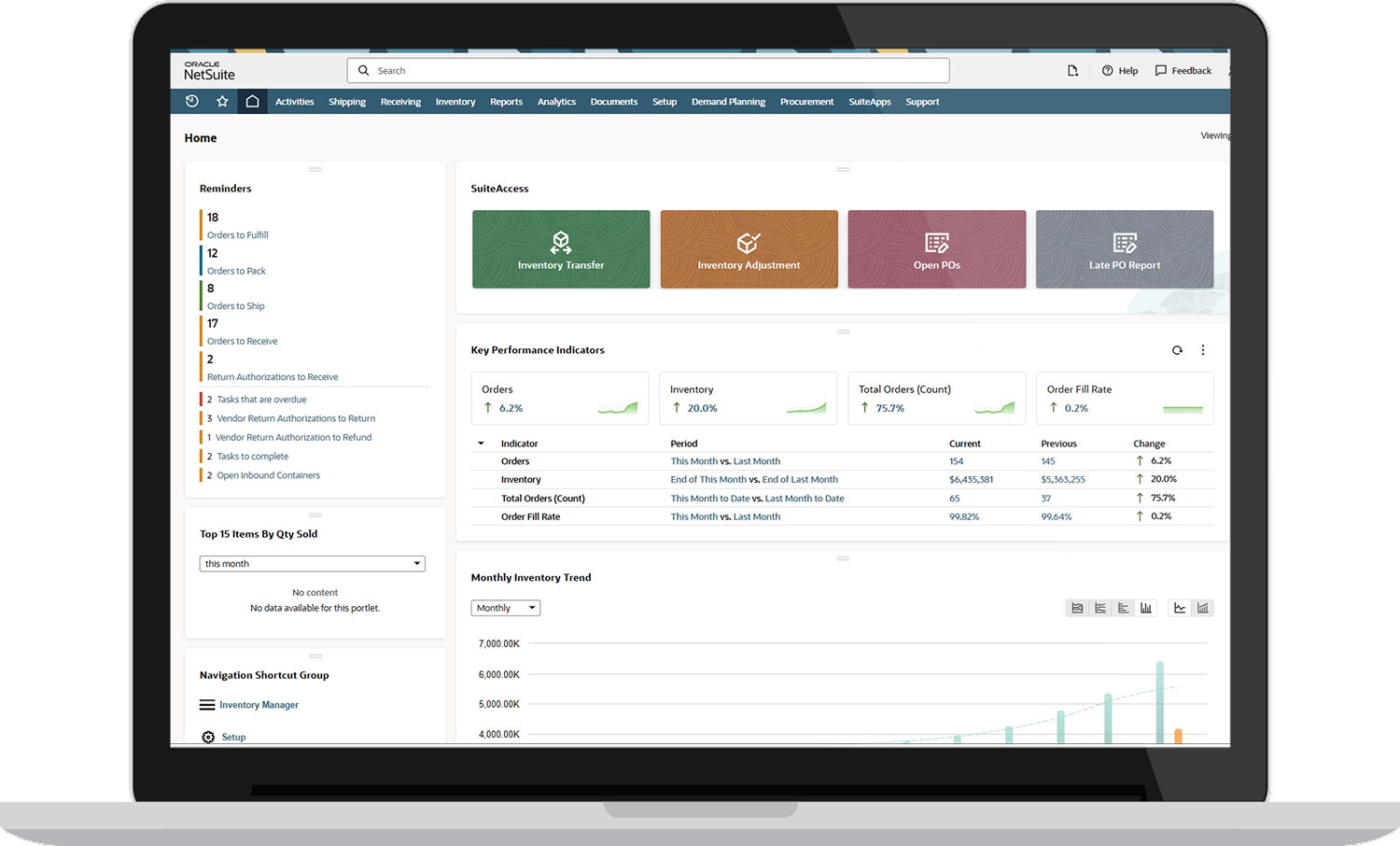
Task: Open the Inventory menu
Action: pos(455,102)
